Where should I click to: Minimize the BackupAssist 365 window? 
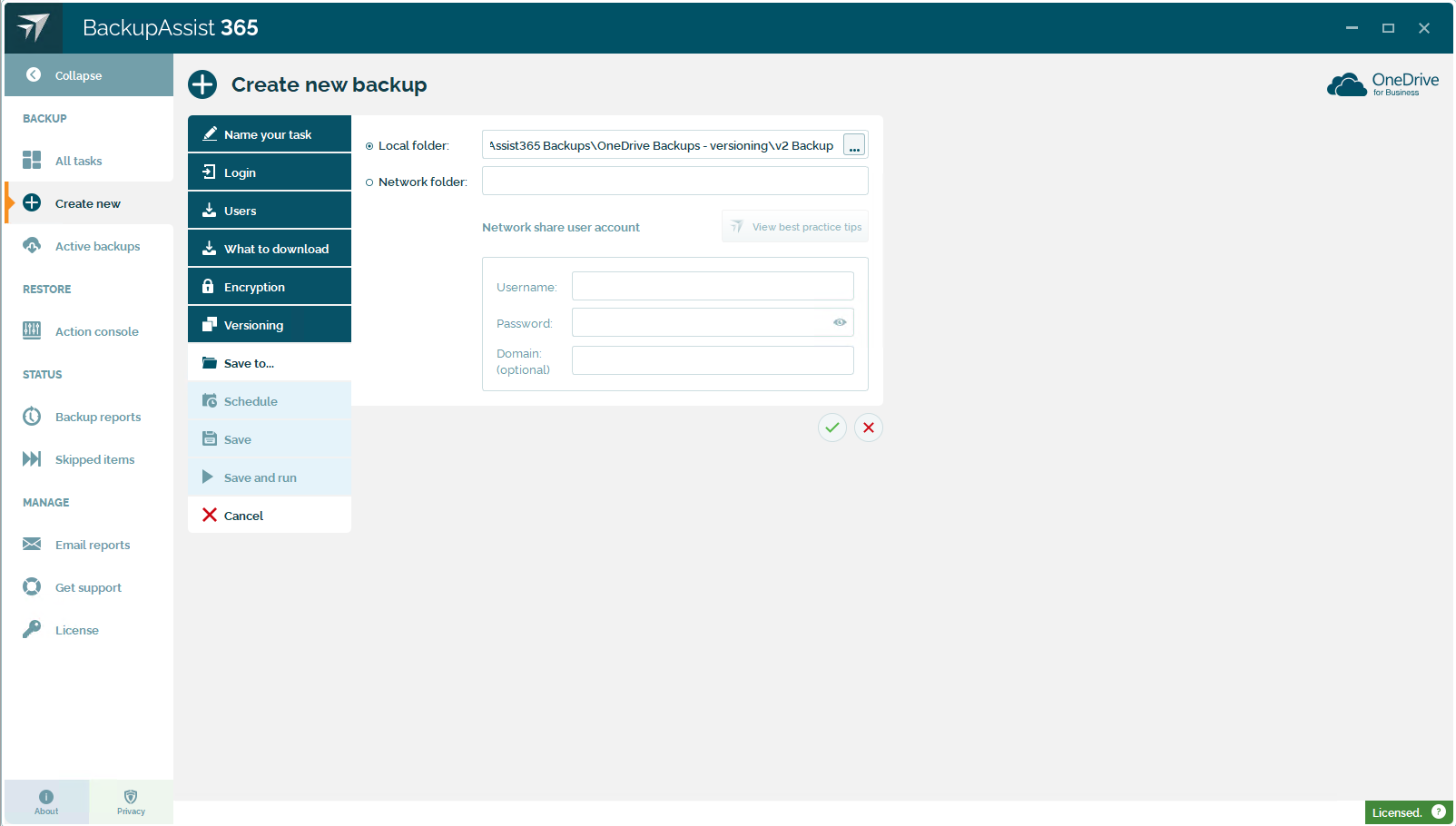click(1352, 28)
